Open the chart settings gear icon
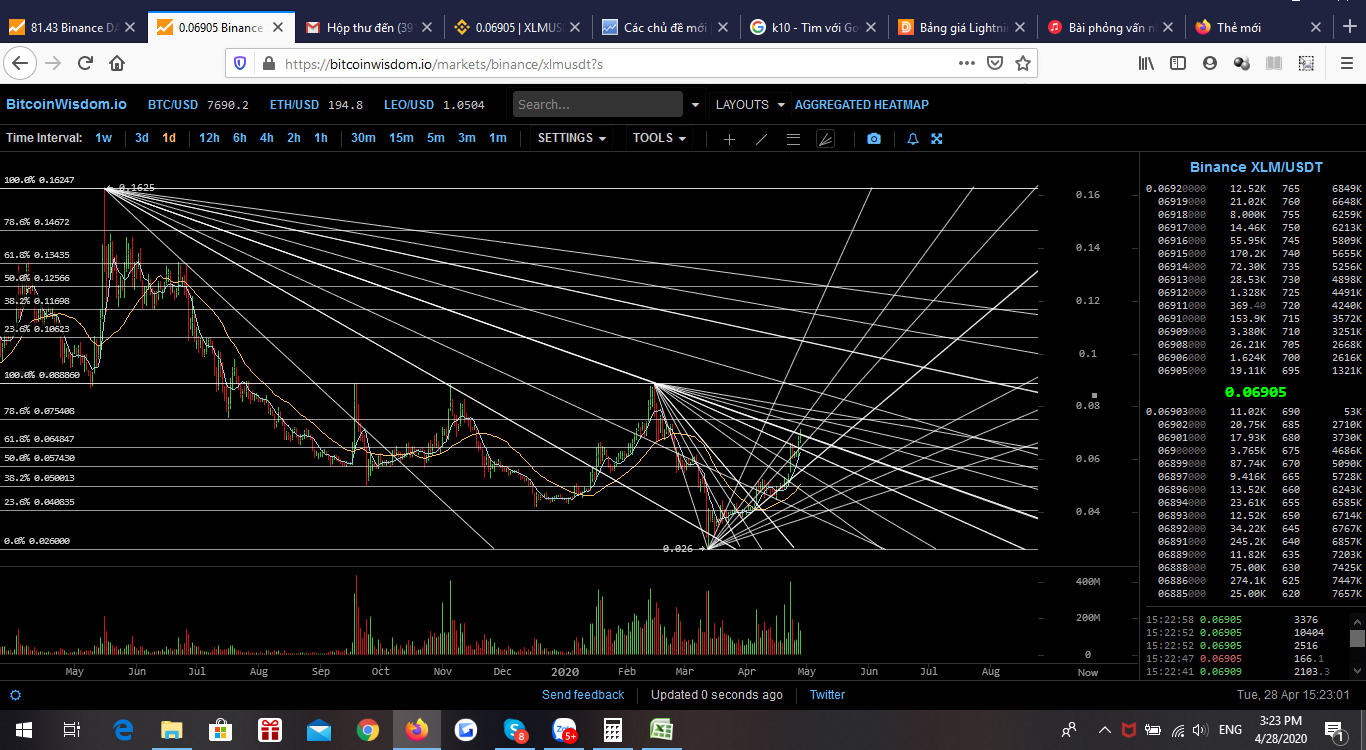The height and width of the screenshot is (750, 1366). tap(15, 695)
